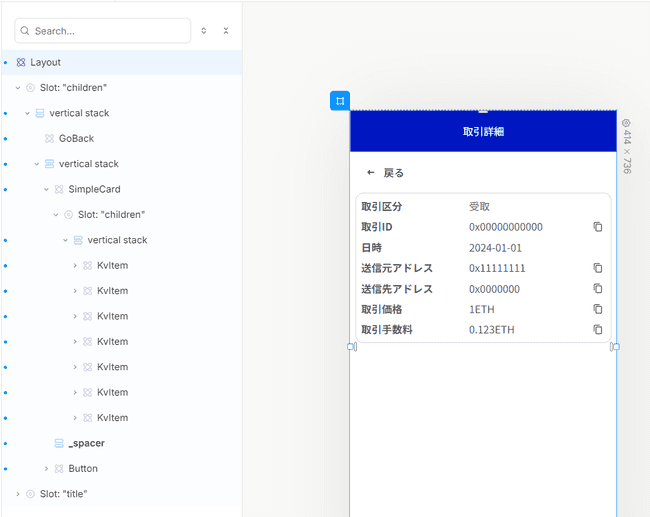Image resolution: width=650 pixels, height=517 pixels.
Task: Collapse the Slot "children" inside SimpleCard
Action: click(56, 215)
